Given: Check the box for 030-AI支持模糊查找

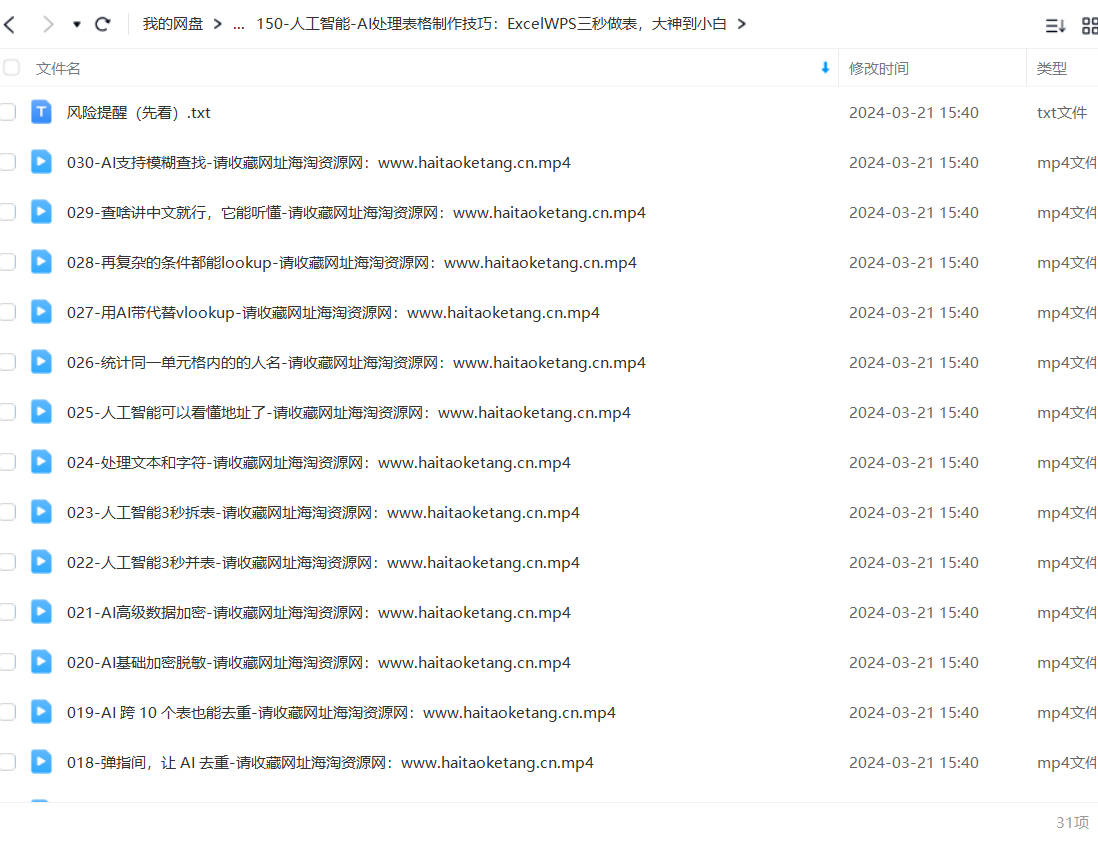Looking at the screenshot, I should [8, 162].
